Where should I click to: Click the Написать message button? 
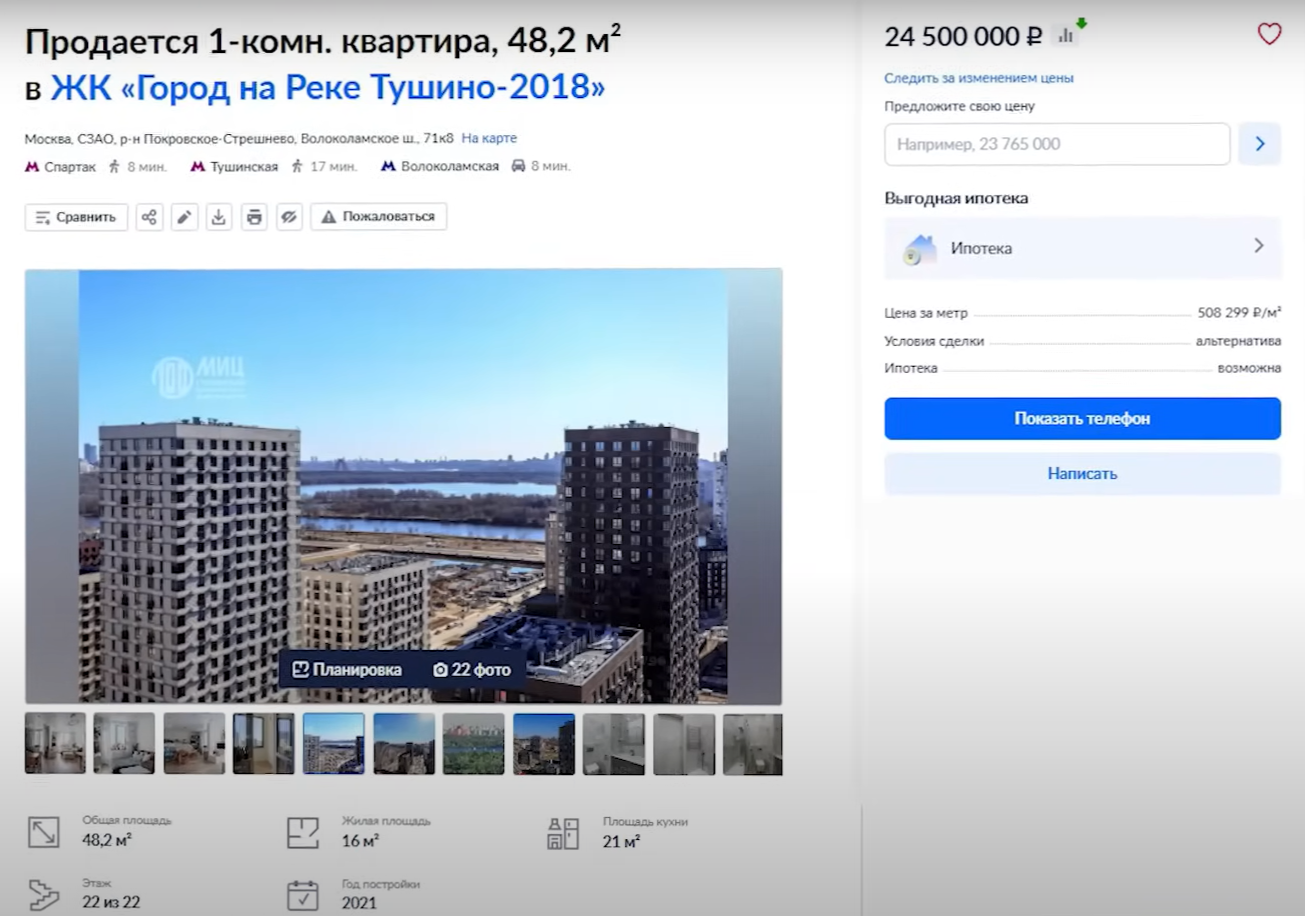pos(1082,474)
